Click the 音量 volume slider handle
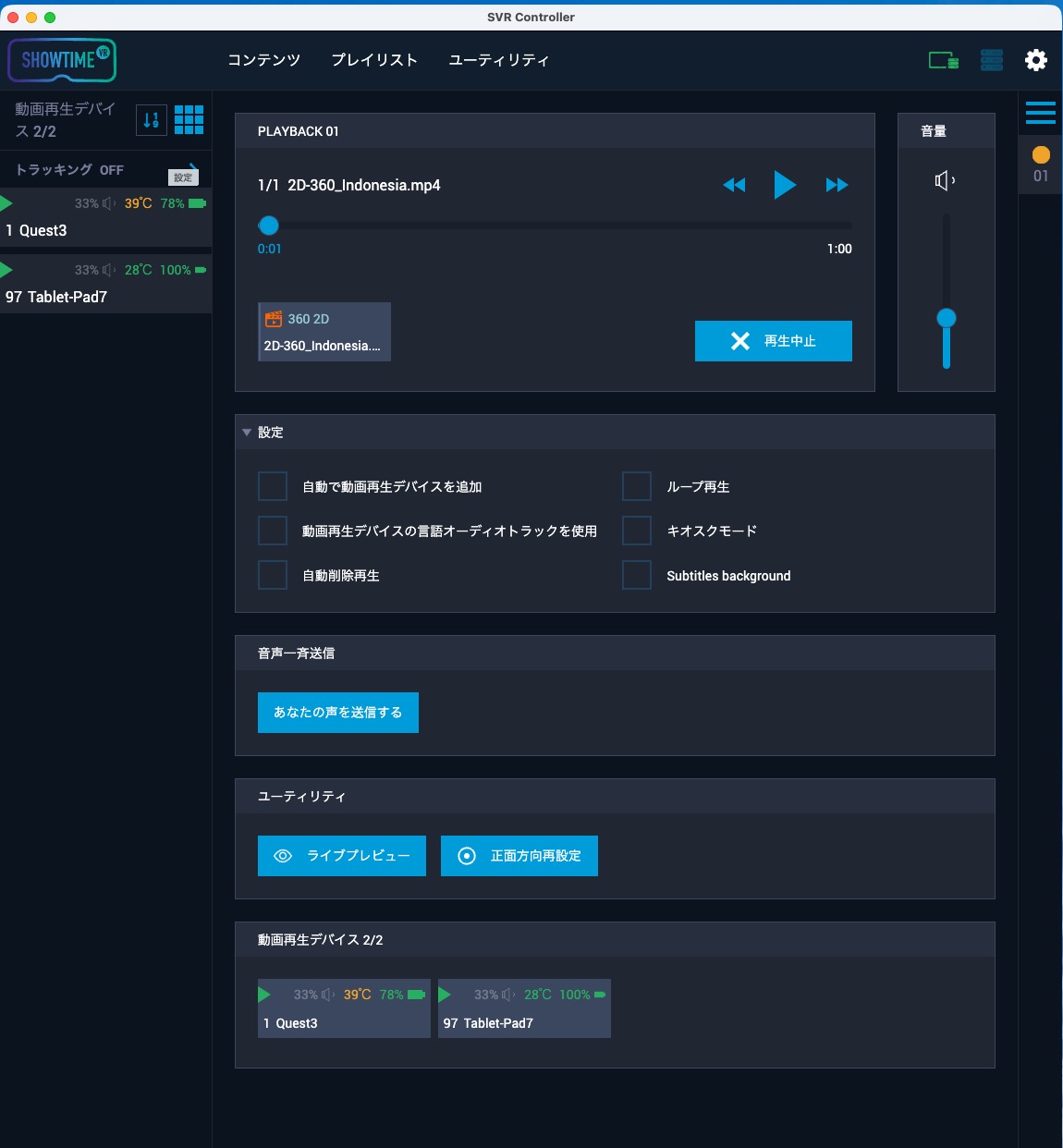This screenshot has width=1063, height=1148. [947, 318]
